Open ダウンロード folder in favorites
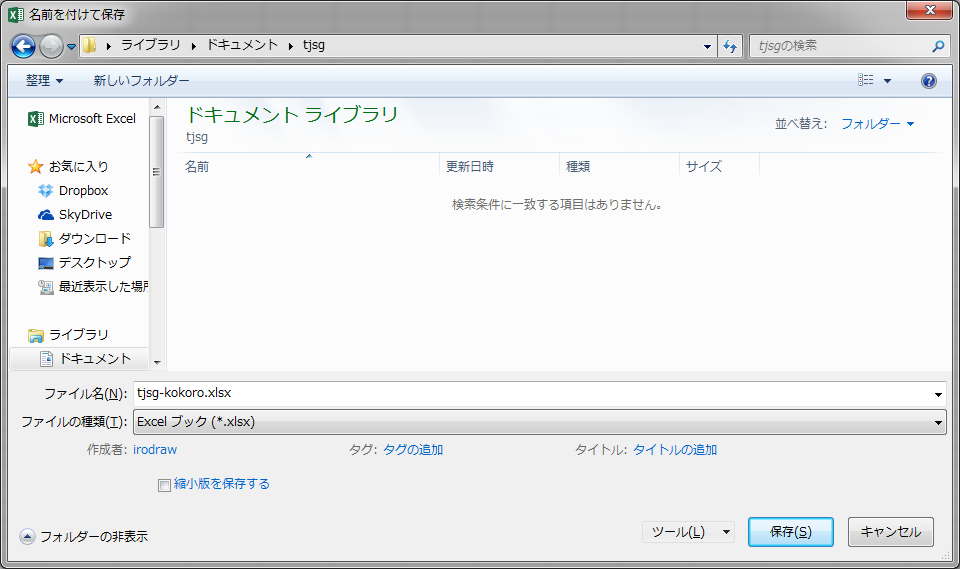960x569 pixels. [84, 238]
